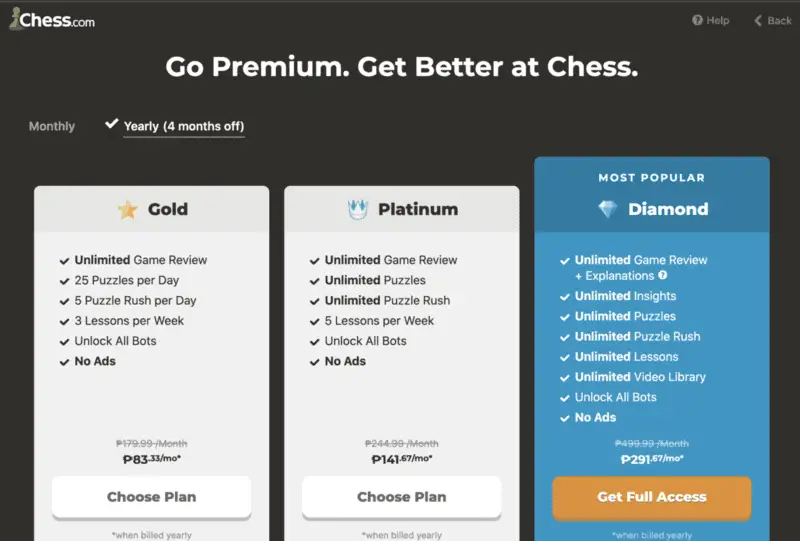Choose the Gold plan button
The width and height of the screenshot is (800, 541).
(152, 497)
